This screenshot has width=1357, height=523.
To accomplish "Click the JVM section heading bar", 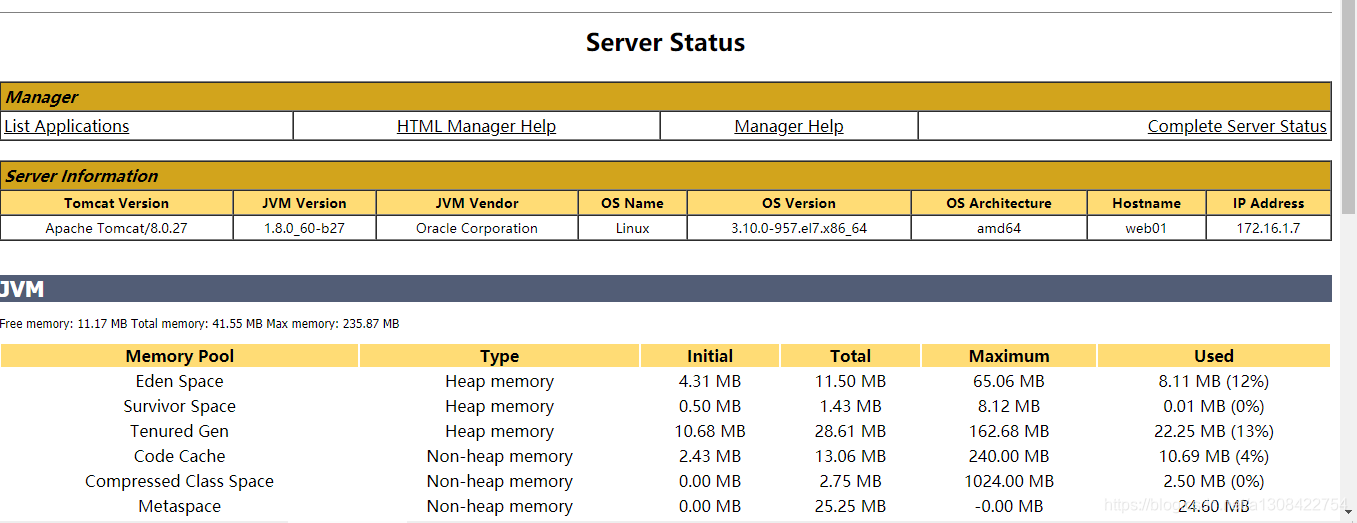I will (x=666, y=288).
